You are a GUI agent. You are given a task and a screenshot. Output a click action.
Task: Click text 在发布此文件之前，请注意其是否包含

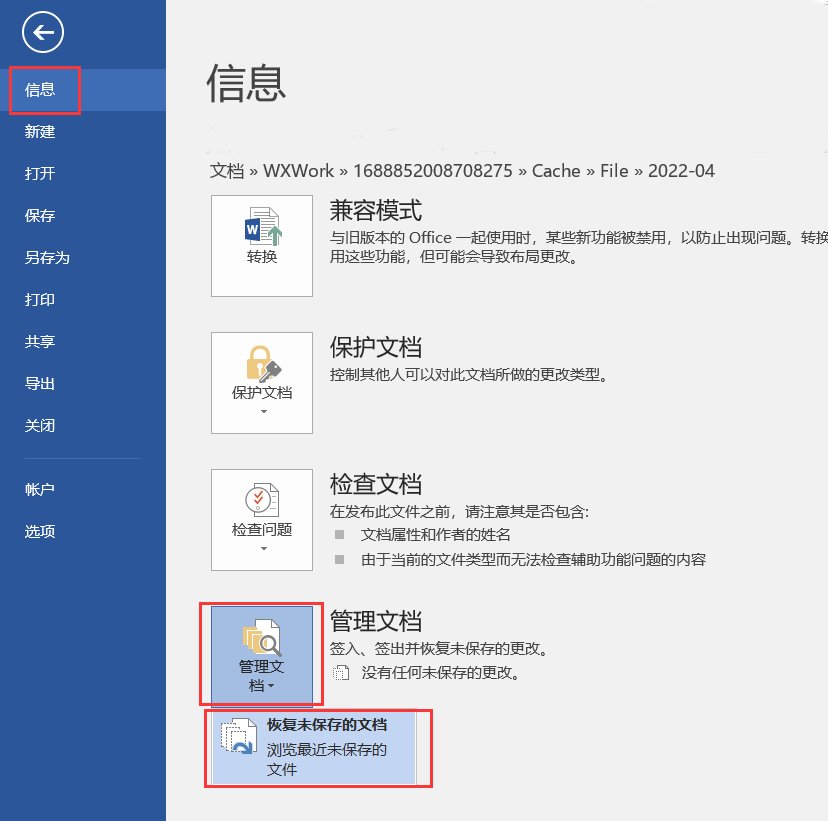[459, 512]
